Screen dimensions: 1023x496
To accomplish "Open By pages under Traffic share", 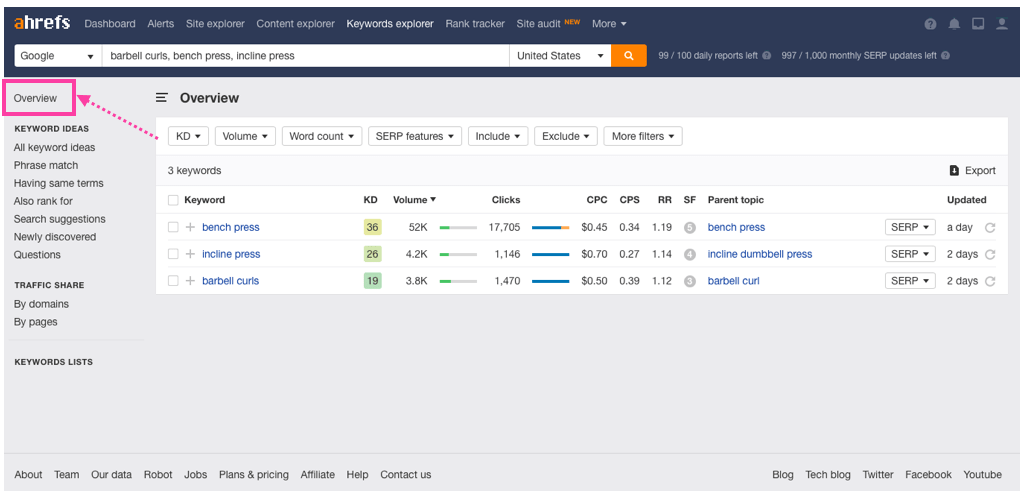I will coord(35,322).
